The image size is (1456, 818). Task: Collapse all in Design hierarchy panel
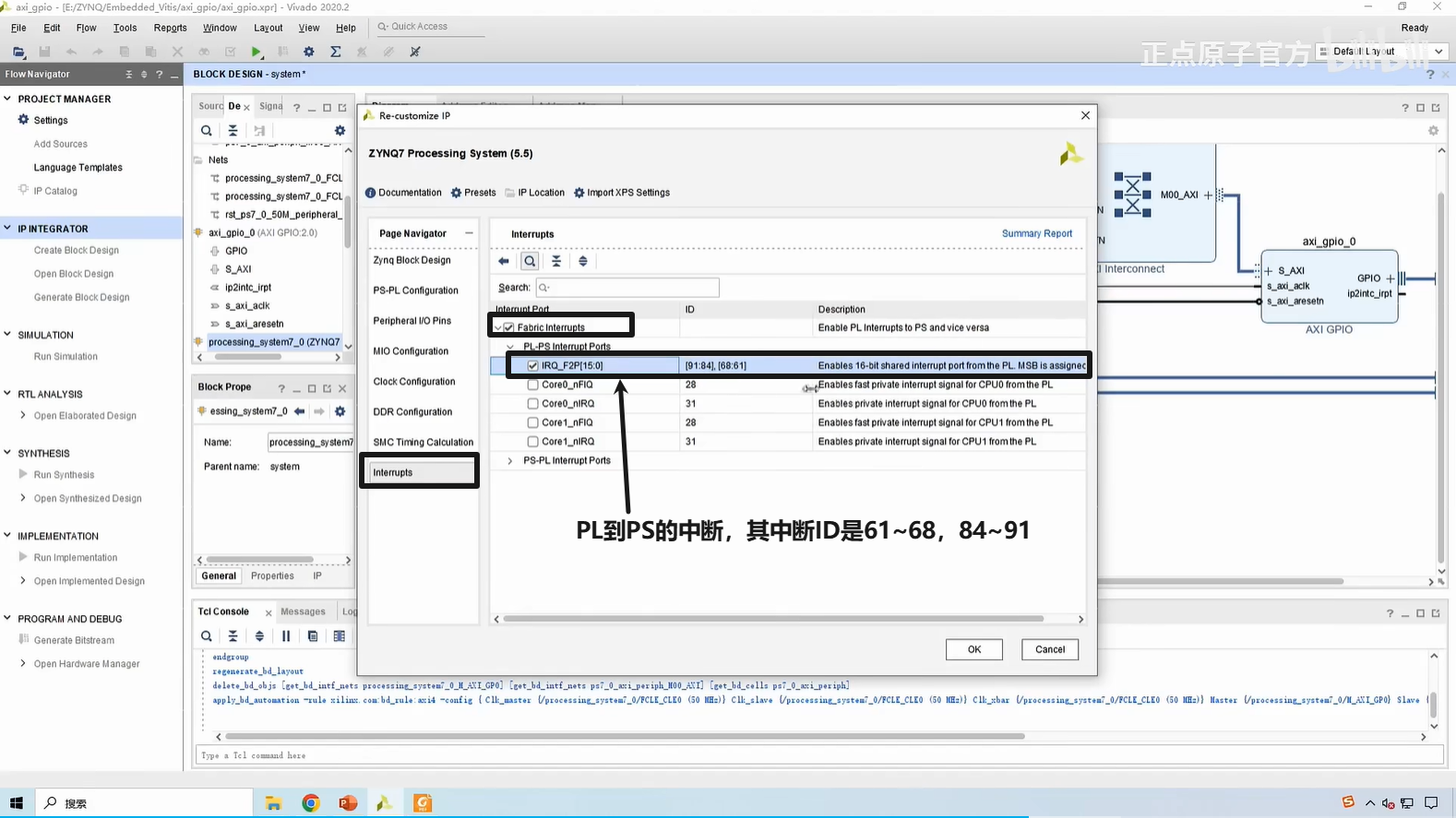pos(233,131)
